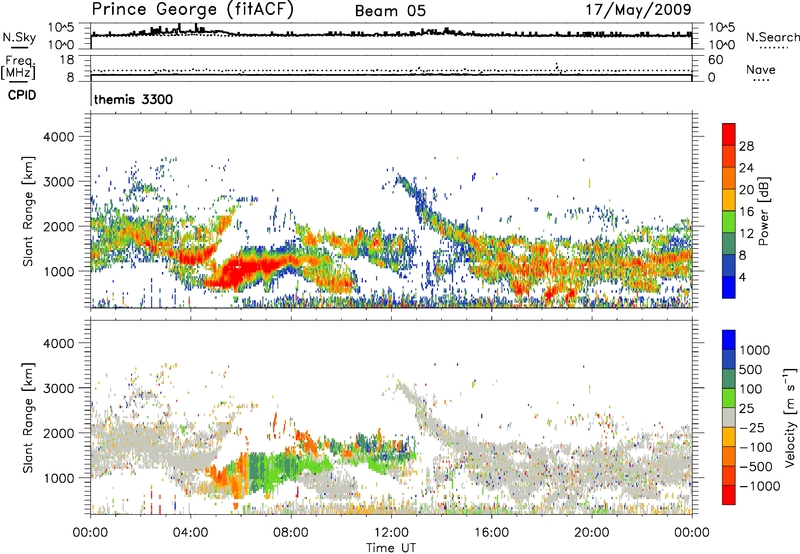Click the '12:00' time tick label
Viewport: 800px width, 554px height.
pyautogui.click(x=391, y=533)
